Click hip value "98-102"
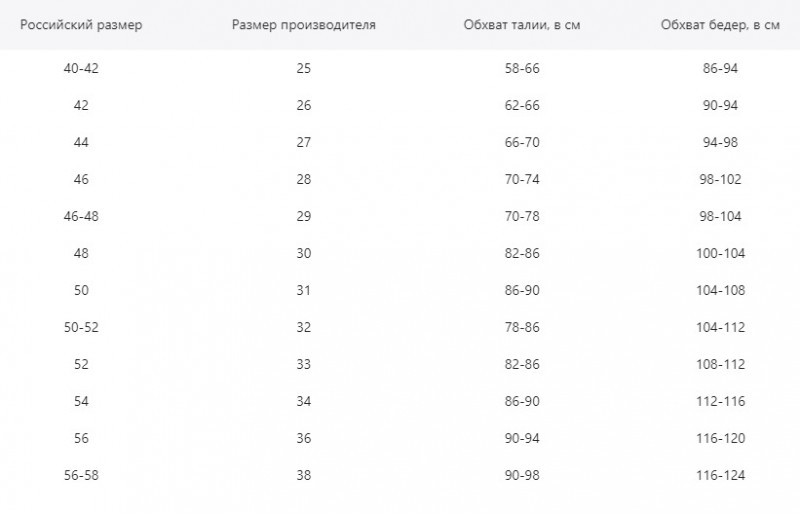The width and height of the screenshot is (800, 513). tap(720, 180)
